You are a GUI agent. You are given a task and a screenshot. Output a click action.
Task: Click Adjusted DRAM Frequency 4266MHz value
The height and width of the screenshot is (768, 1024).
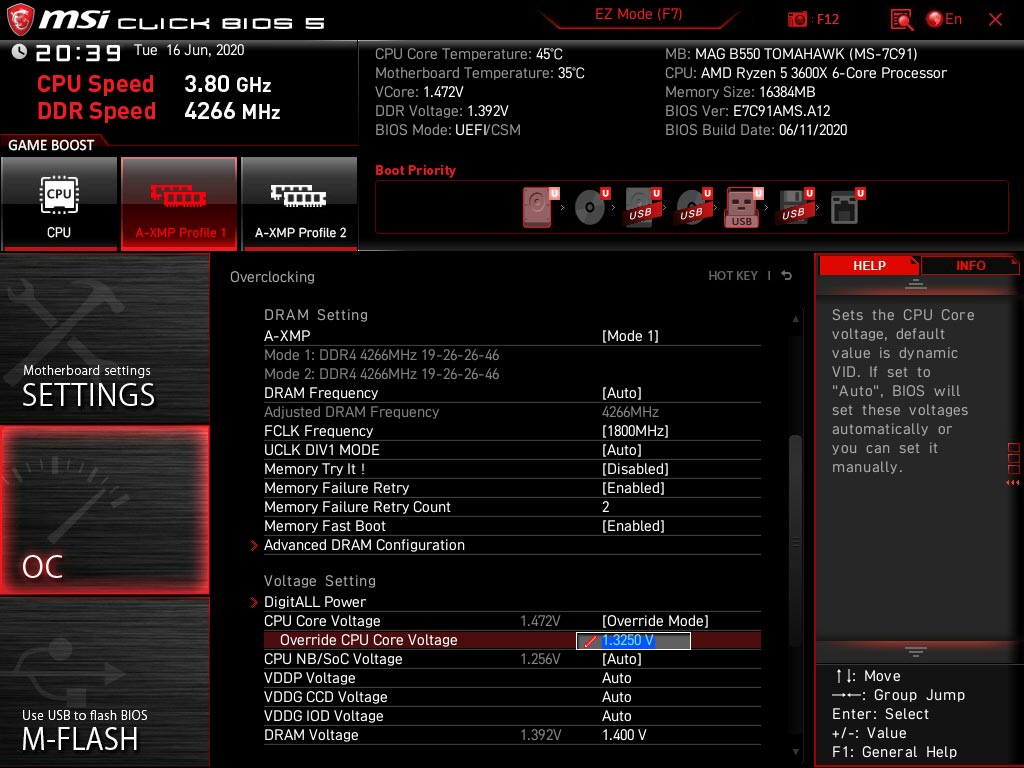point(630,412)
